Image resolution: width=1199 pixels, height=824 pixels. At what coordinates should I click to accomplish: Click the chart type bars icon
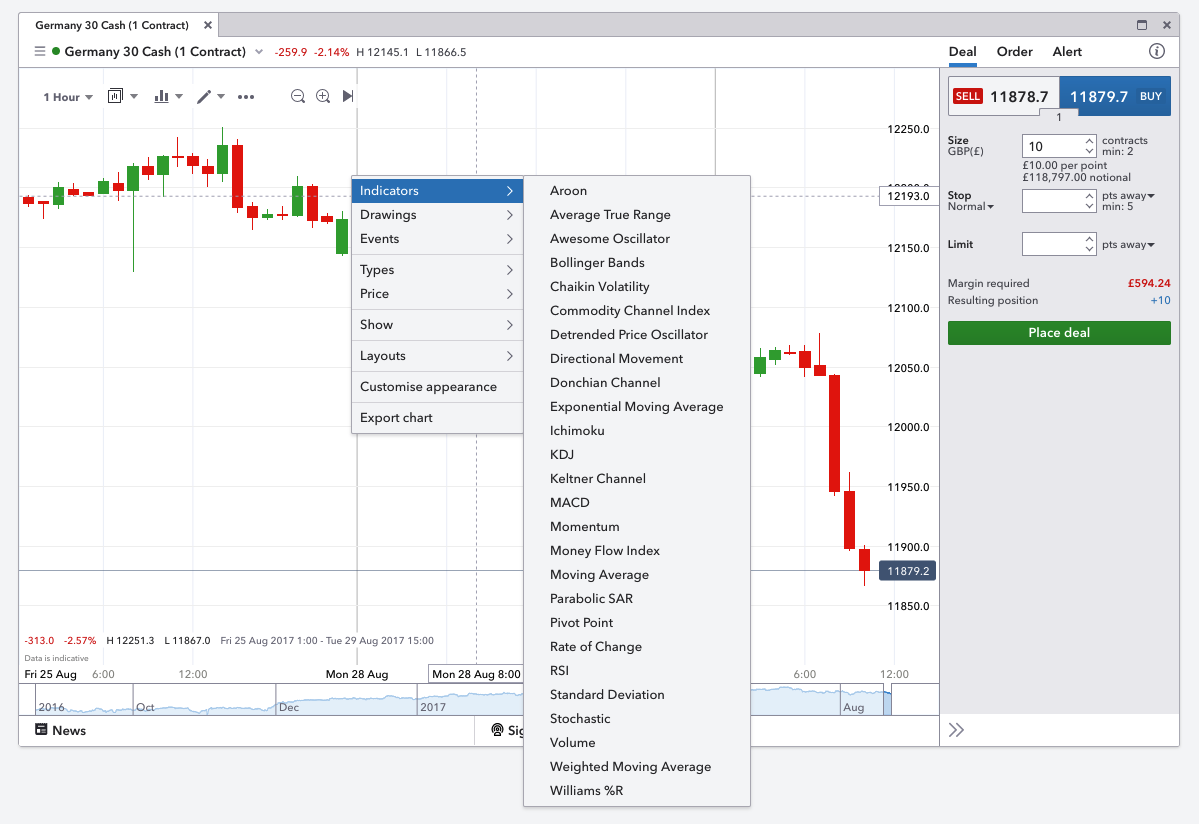[161, 97]
